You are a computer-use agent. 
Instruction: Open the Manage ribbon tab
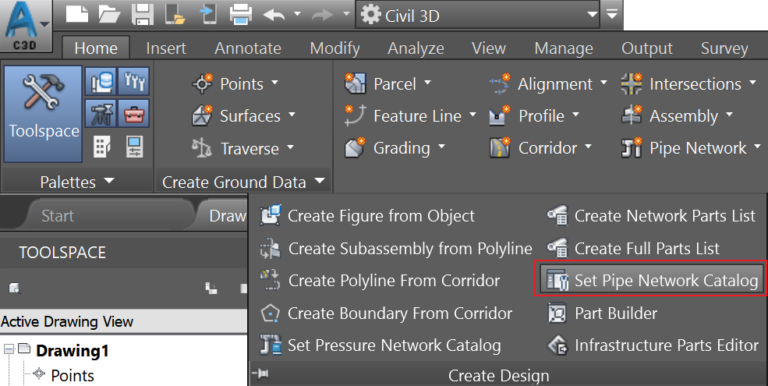[564, 48]
